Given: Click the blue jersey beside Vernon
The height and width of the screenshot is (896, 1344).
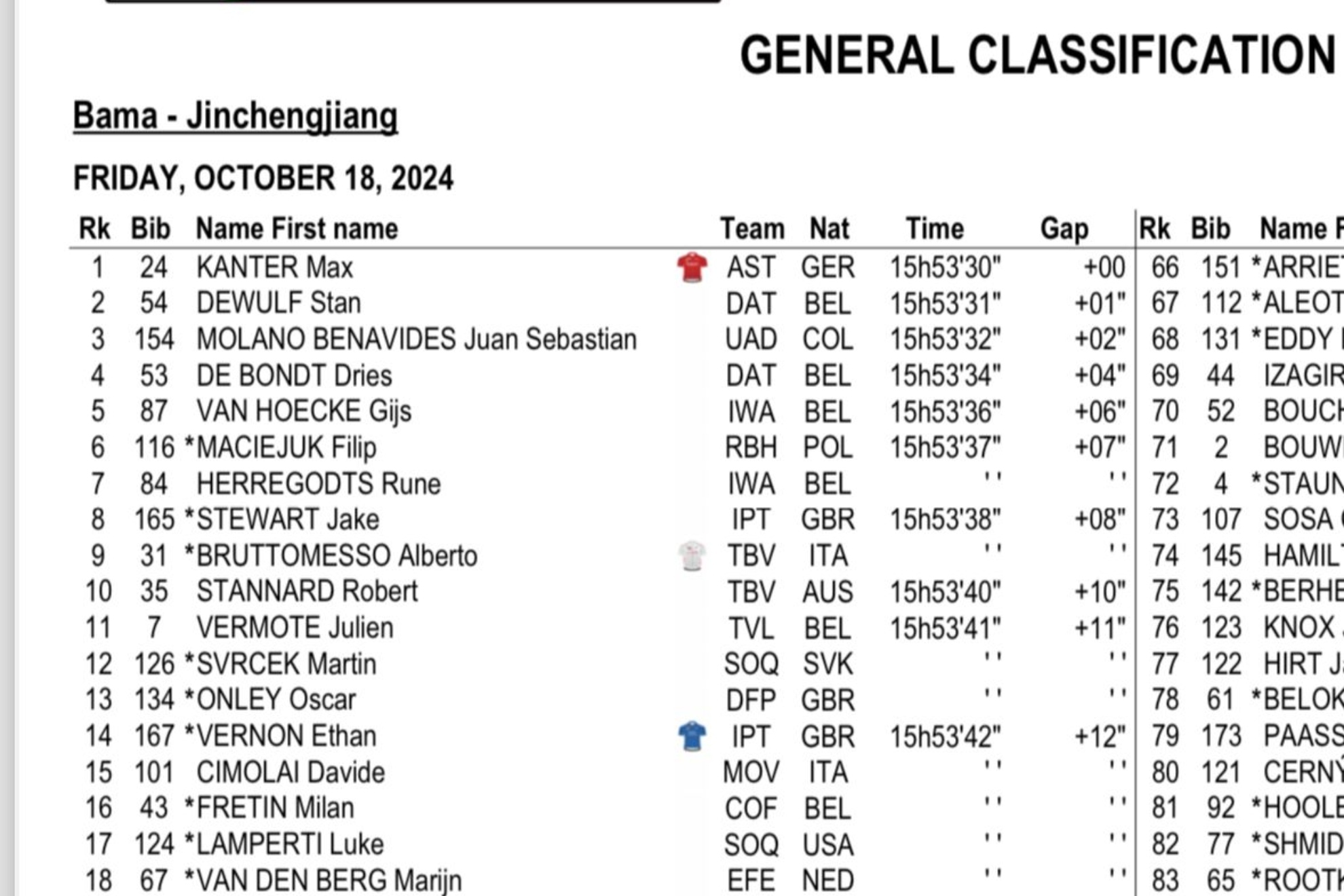Looking at the screenshot, I should (692, 736).
